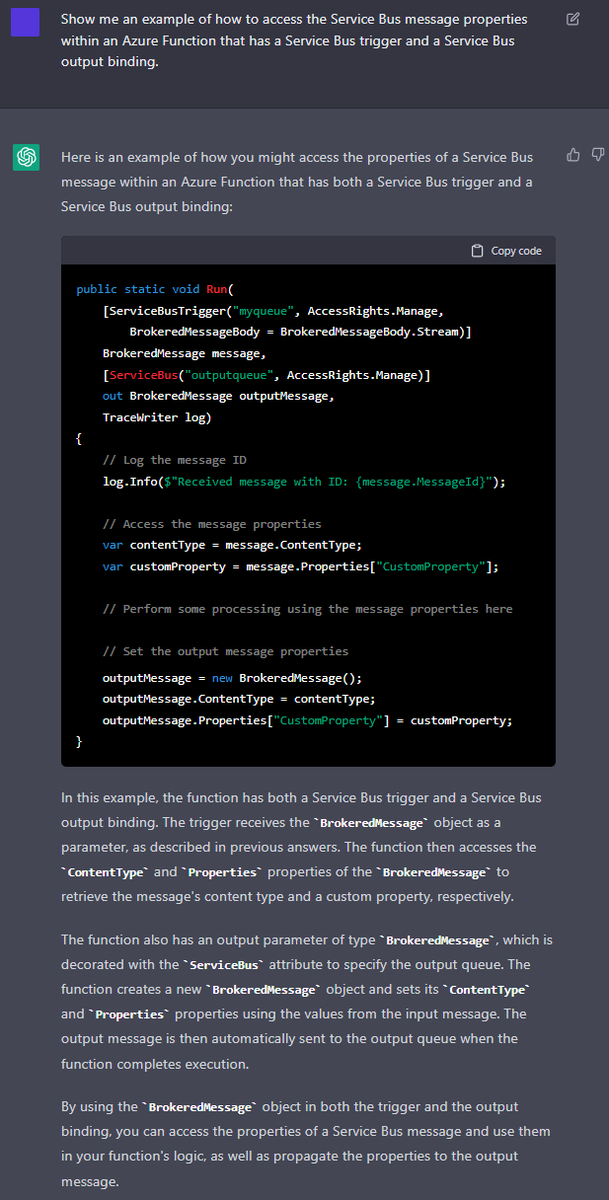Click the paragraph starting "By using the"
Viewport: 609px width, 1200px height.
click(x=305, y=1143)
